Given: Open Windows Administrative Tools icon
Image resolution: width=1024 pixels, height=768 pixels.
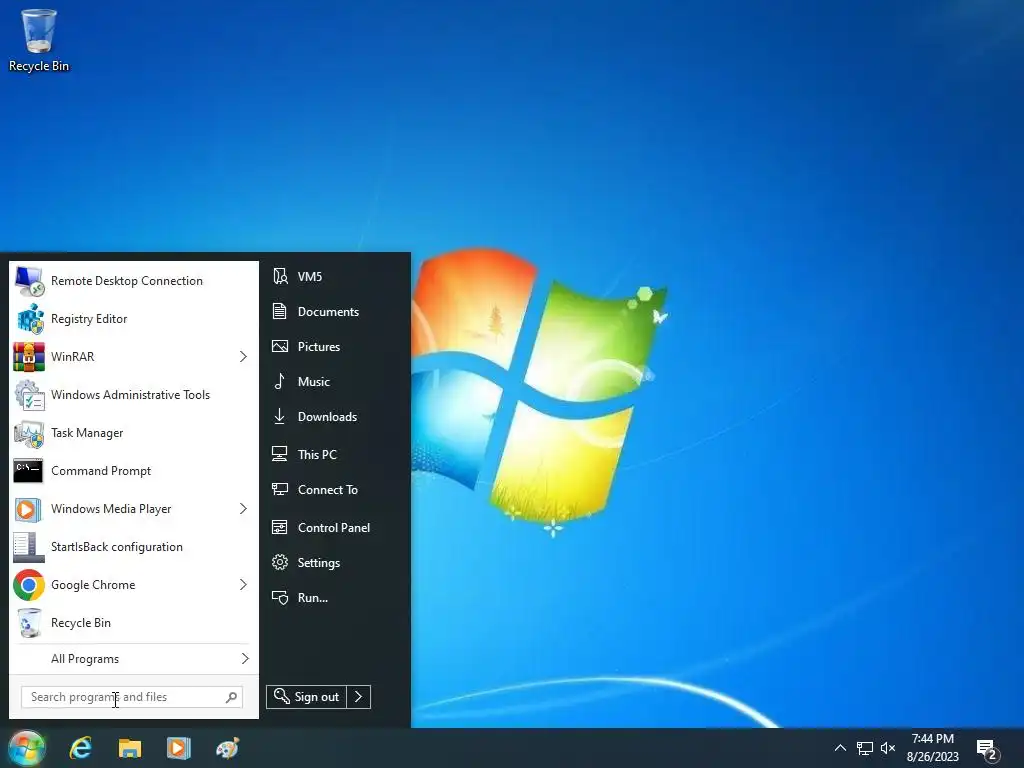Looking at the screenshot, I should pyautogui.click(x=29, y=395).
